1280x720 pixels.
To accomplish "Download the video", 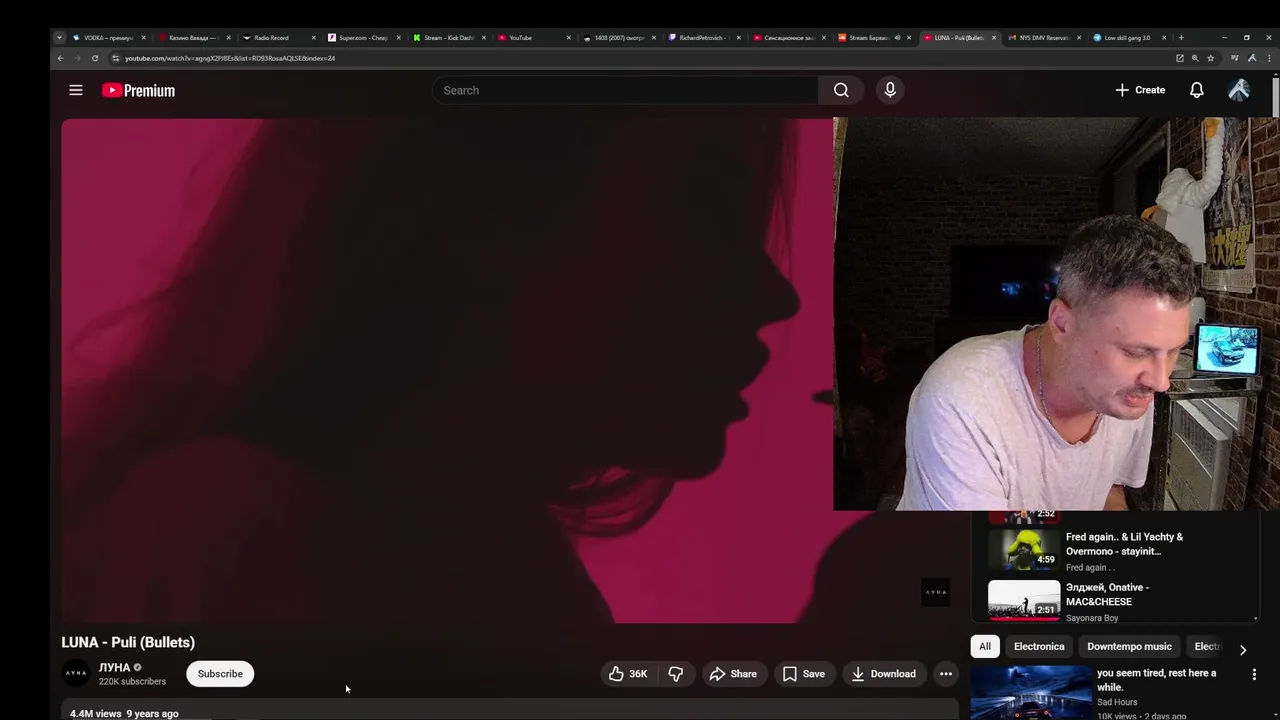I will pyautogui.click(x=883, y=674).
